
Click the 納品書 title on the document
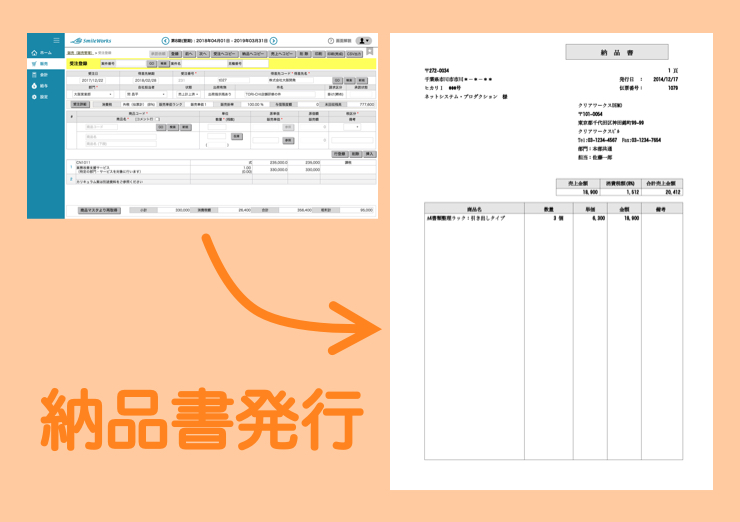(617, 52)
